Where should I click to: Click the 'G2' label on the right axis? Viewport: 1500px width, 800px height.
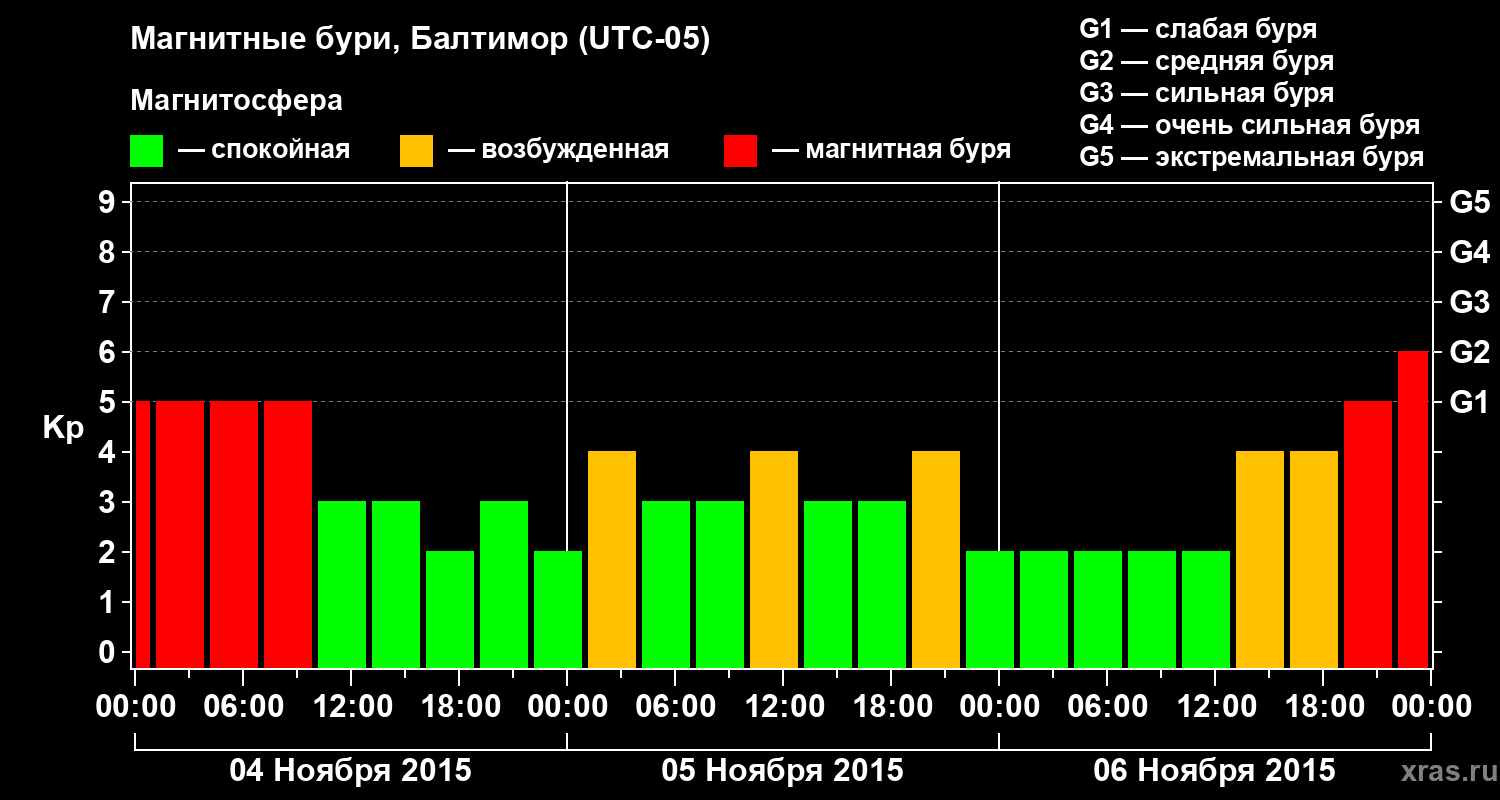point(1469,352)
